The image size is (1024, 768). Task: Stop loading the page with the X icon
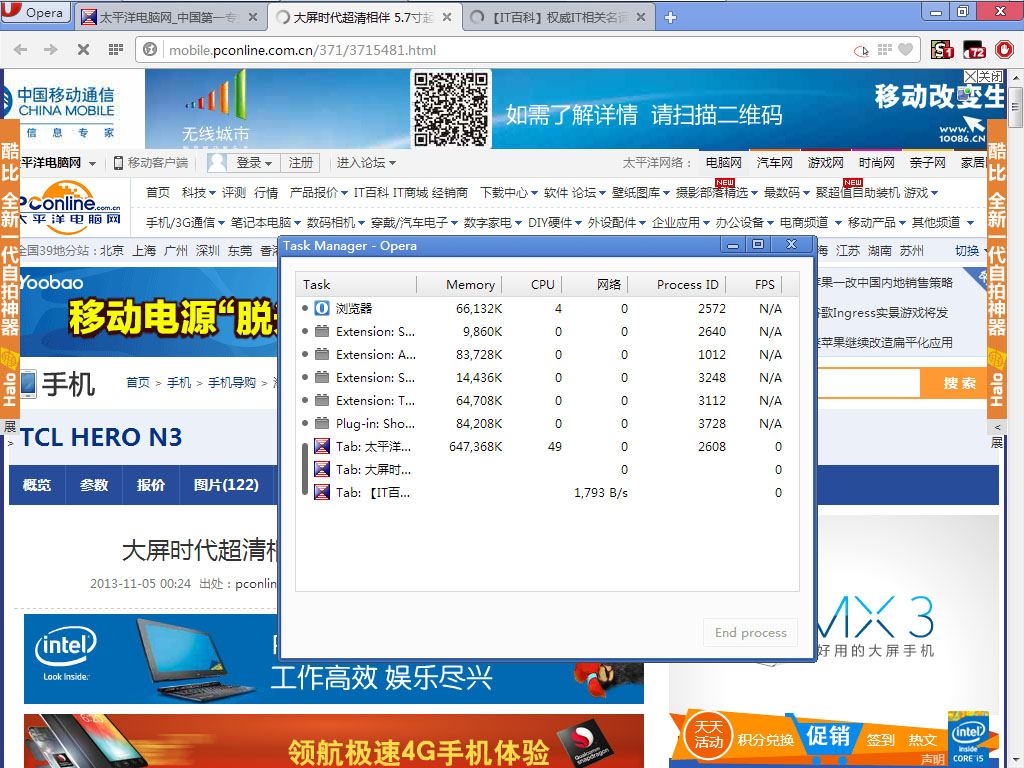[83, 50]
